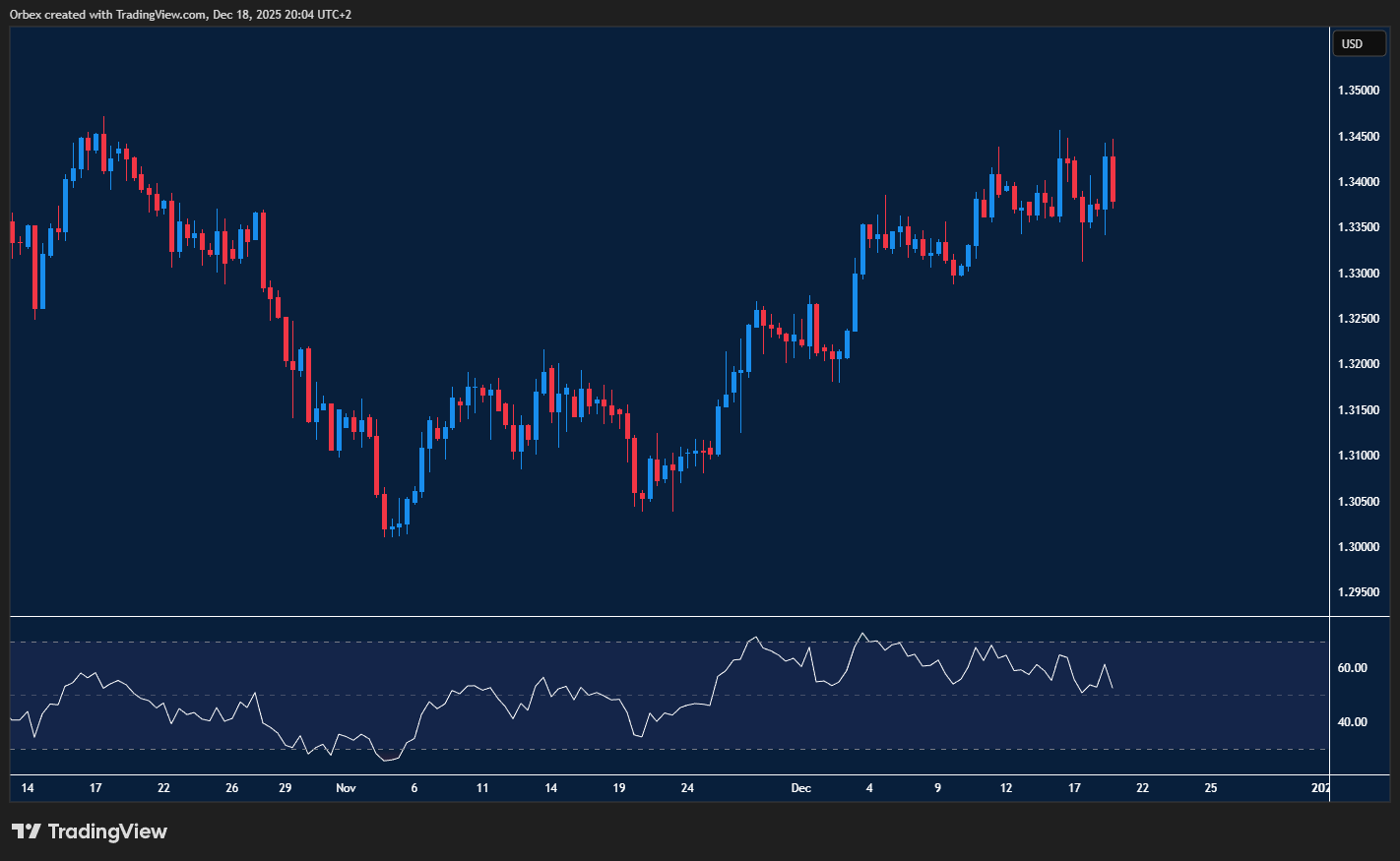Click the 9 date label on timeline
Screen dimensions: 1400x861
pos(938,788)
